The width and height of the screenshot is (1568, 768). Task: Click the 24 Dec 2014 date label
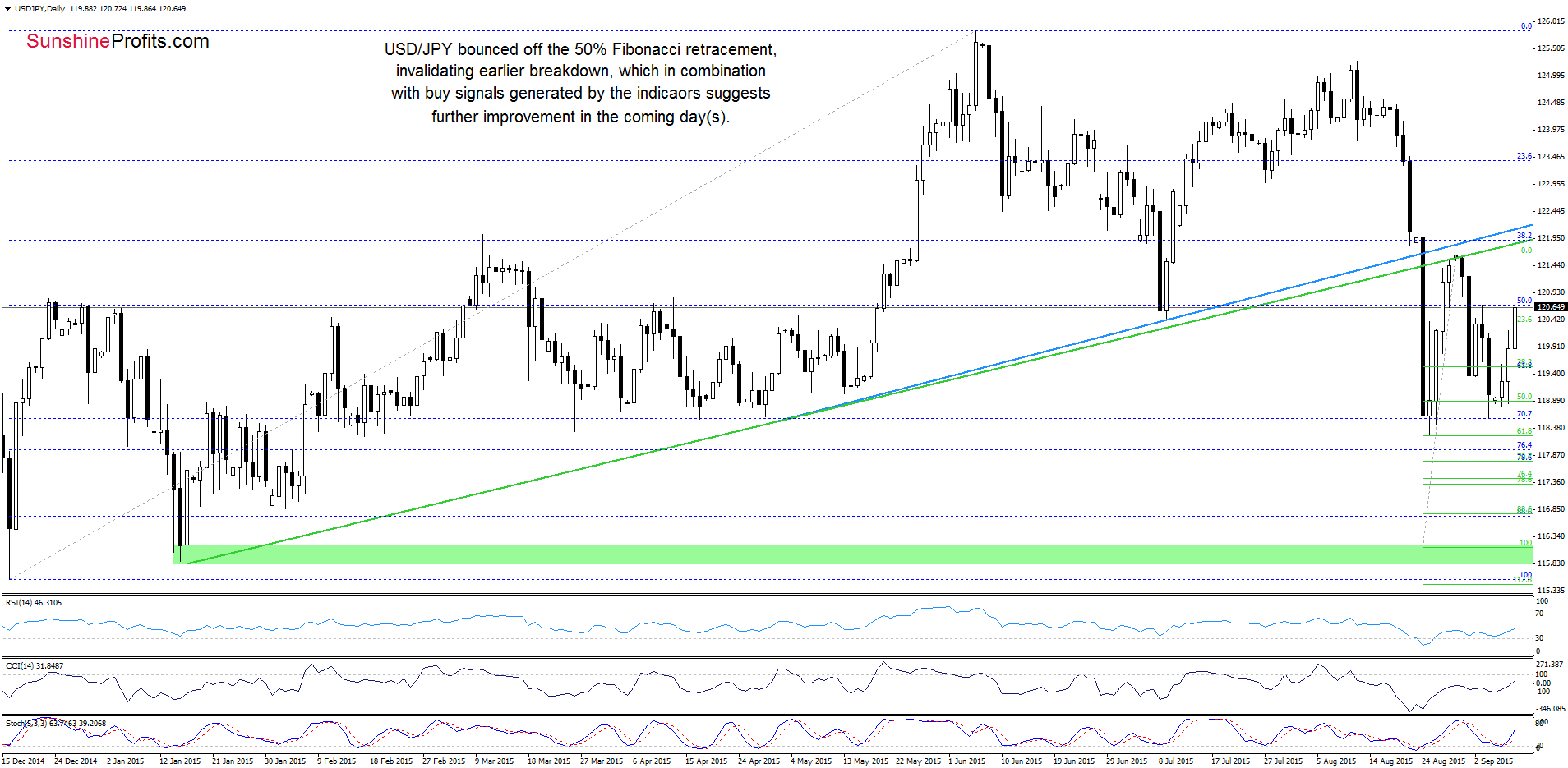tap(76, 761)
